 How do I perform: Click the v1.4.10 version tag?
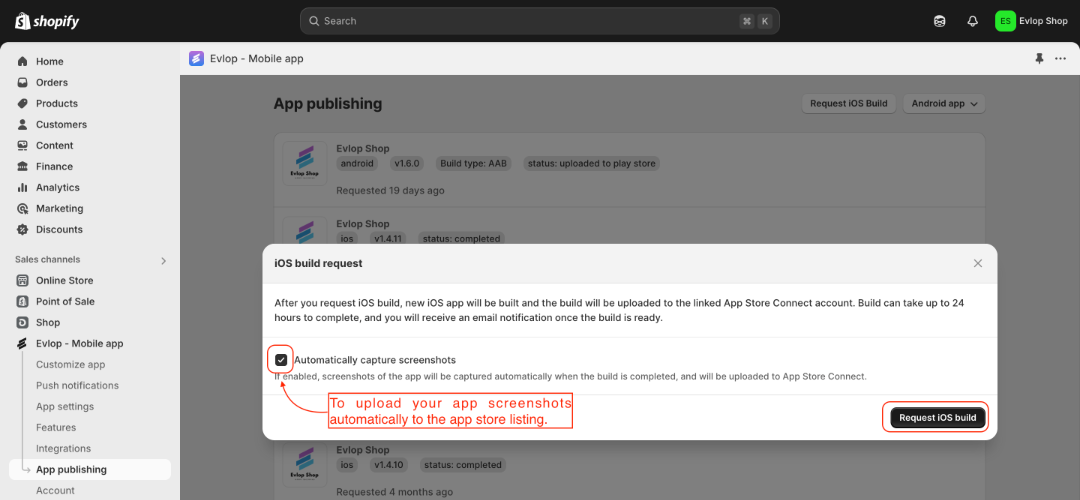pyautogui.click(x=389, y=465)
